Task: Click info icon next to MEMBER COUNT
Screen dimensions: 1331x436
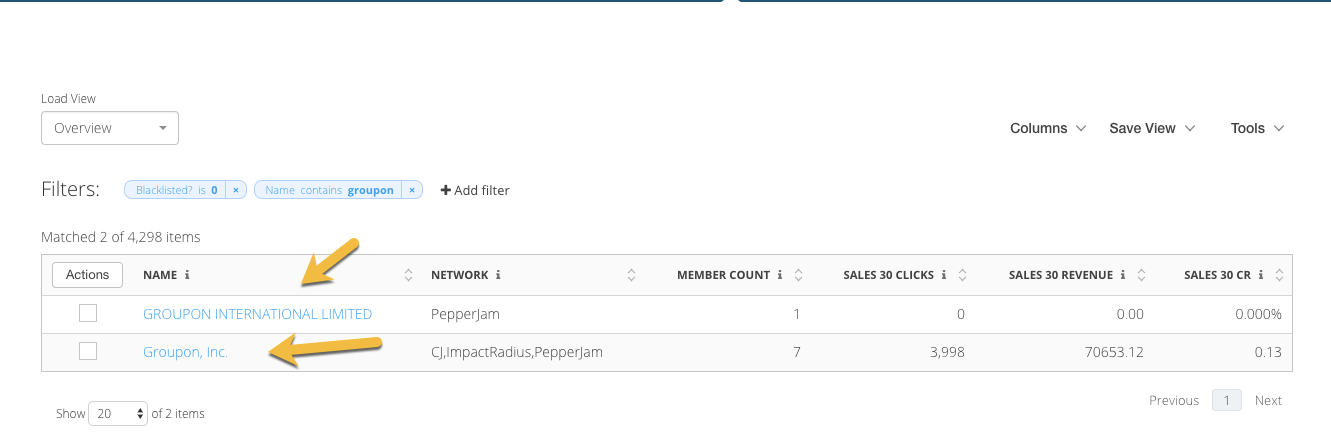Action: pos(780,275)
